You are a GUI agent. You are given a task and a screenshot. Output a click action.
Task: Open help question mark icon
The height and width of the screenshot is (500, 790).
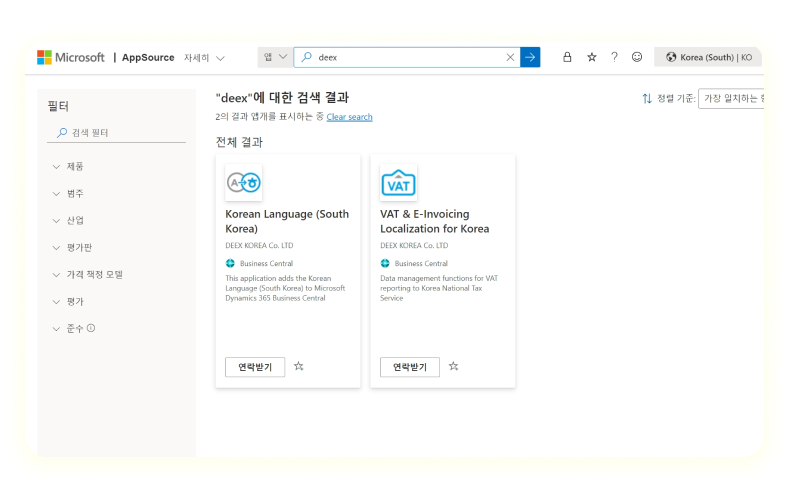pos(614,57)
